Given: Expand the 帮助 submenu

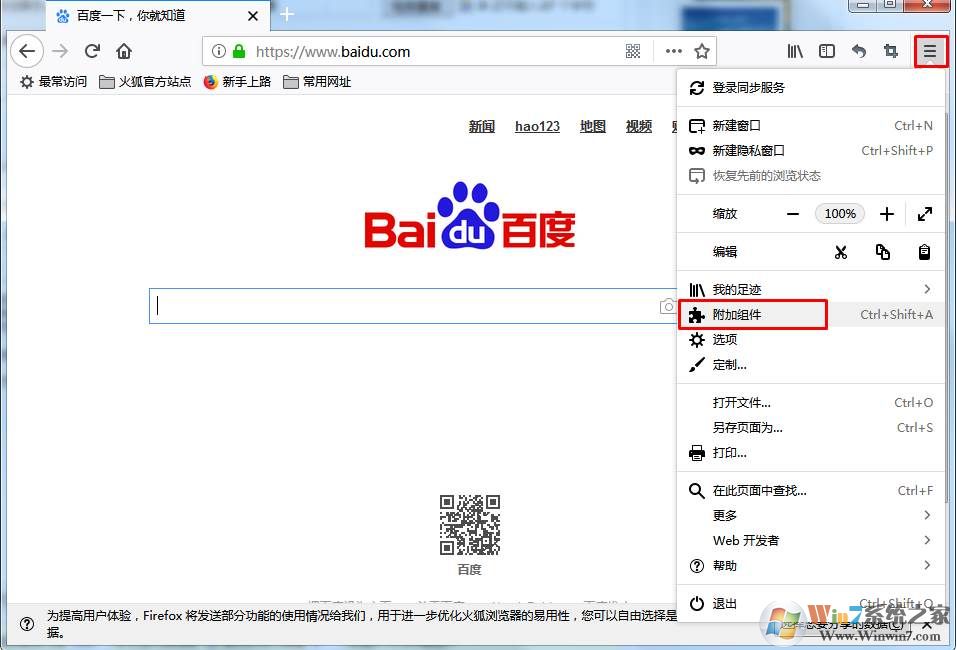Looking at the screenshot, I should pos(810,565).
